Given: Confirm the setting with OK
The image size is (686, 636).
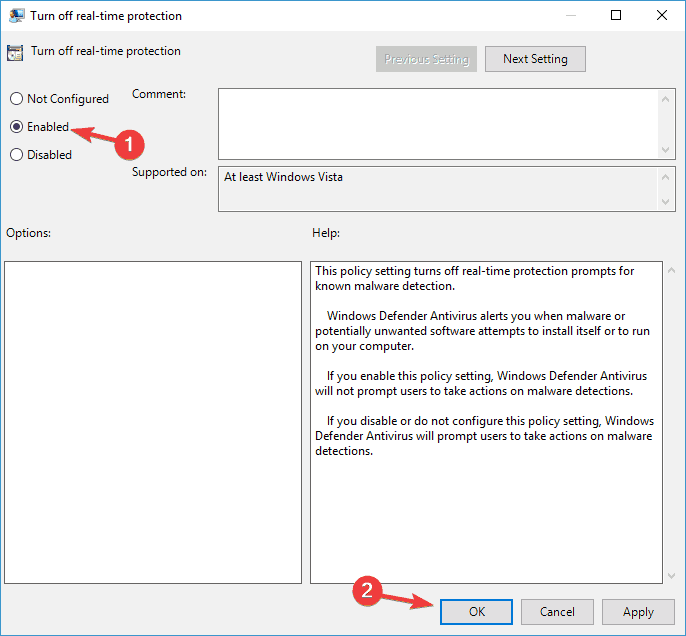Looking at the screenshot, I should pos(475,612).
